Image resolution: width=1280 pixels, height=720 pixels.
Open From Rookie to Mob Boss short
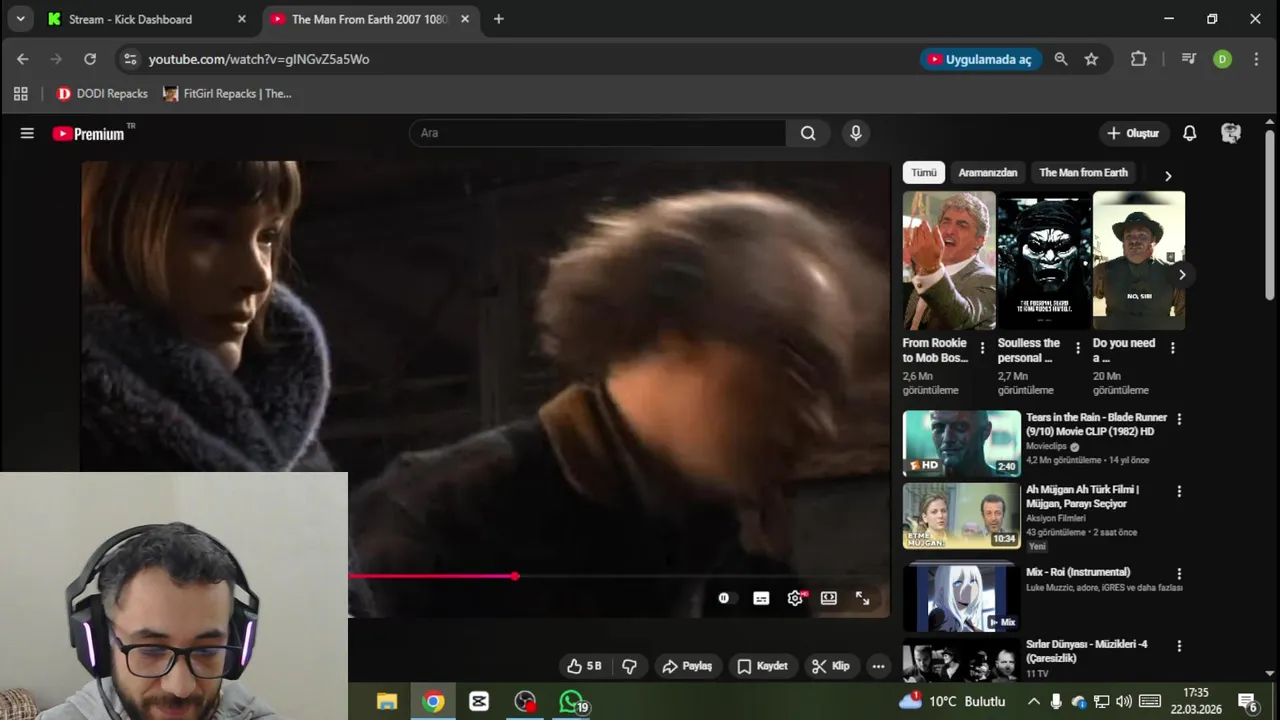click(x=949, y=261)
